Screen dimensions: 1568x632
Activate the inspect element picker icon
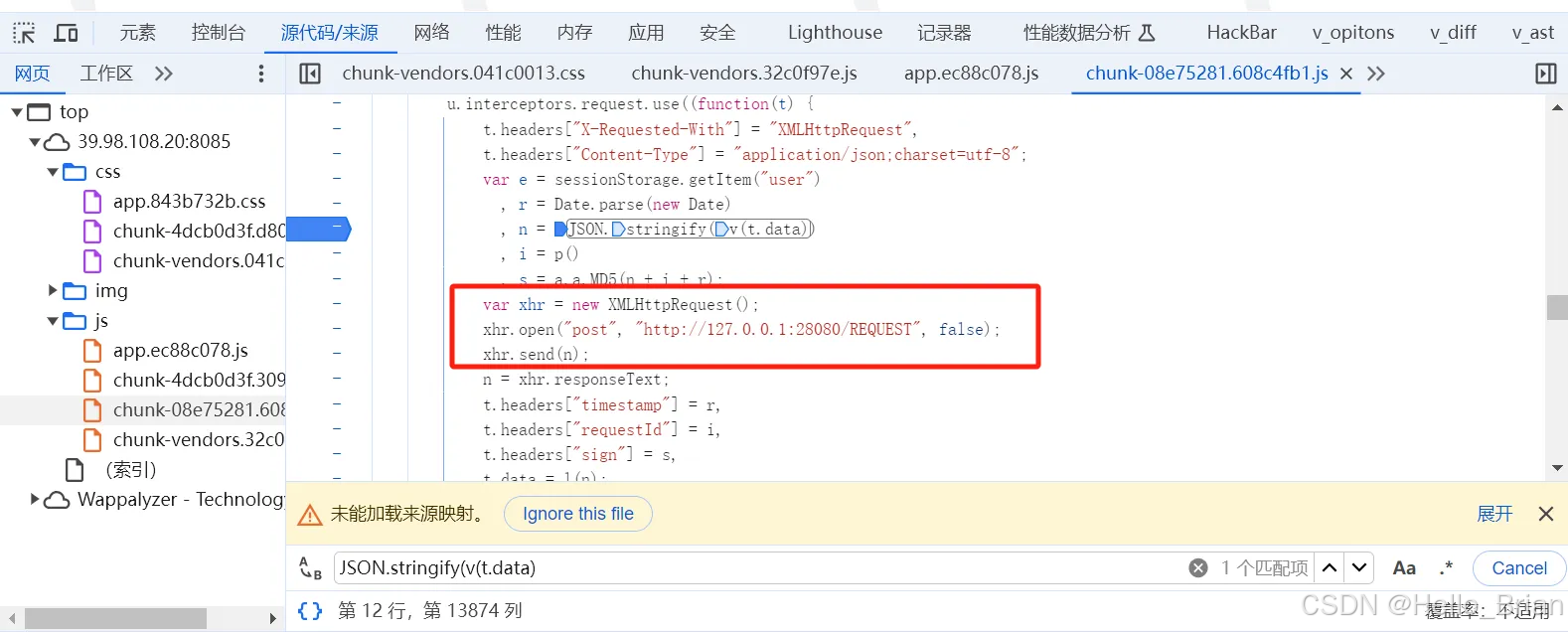pyautogui.click(x=24, y=34)
